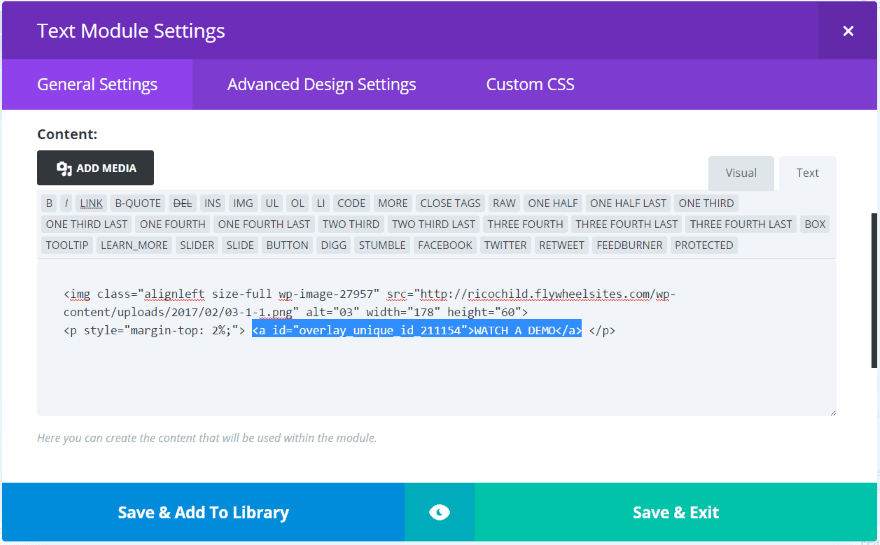Insert bold tag with B button
880x545 pixels.
tap(49, 203)
